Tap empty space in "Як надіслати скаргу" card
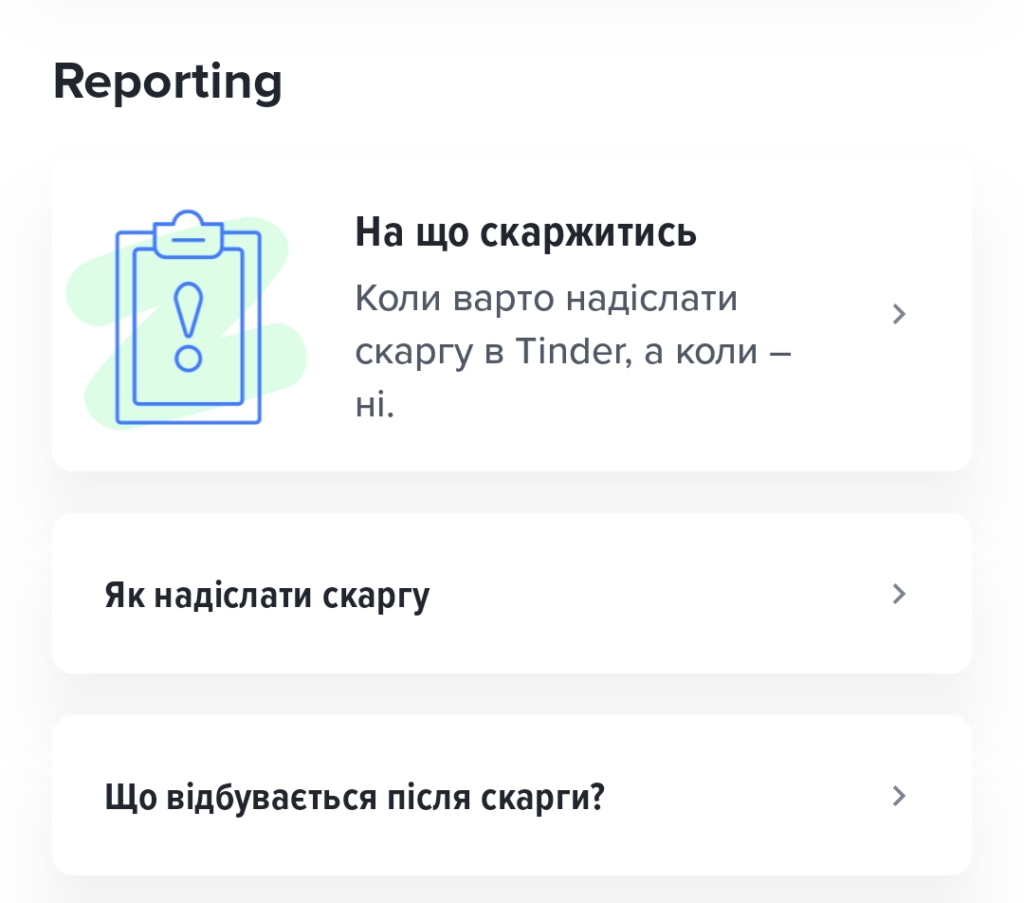The image size is (1024, 903). point(660,594)
